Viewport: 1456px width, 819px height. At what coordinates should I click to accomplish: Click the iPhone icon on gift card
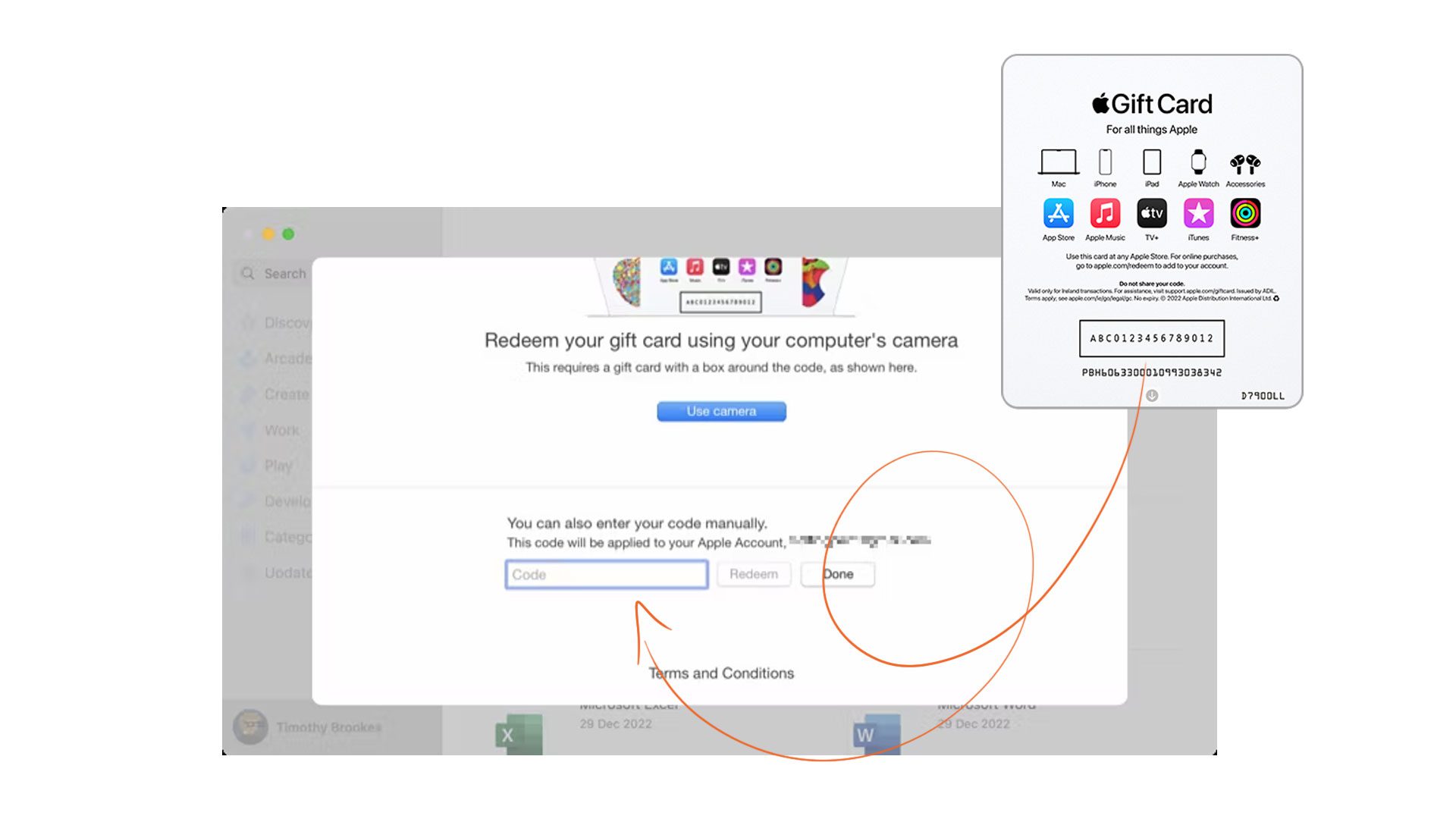pyautogui.click(x=1105, y=162)
